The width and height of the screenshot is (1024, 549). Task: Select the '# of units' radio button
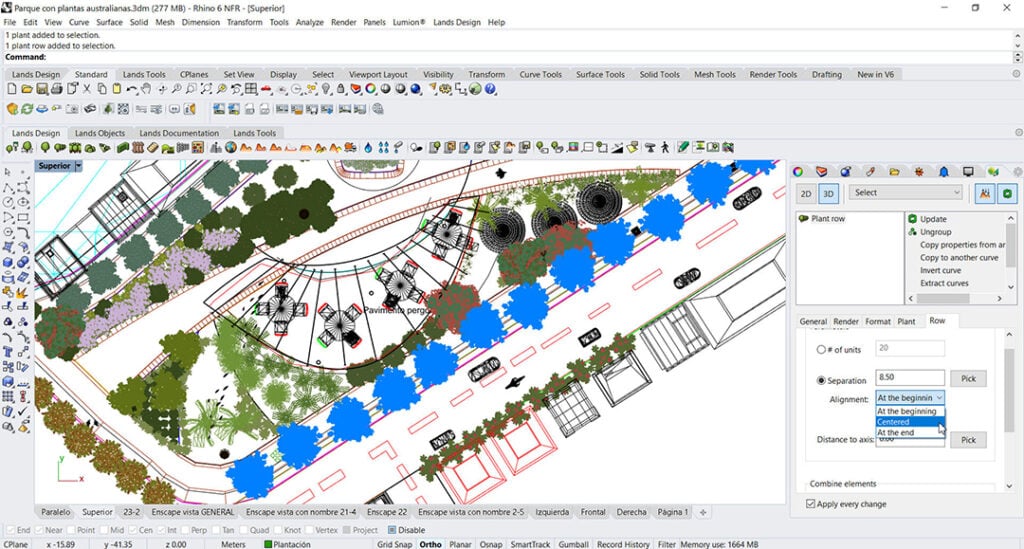(x=822, y=349)
